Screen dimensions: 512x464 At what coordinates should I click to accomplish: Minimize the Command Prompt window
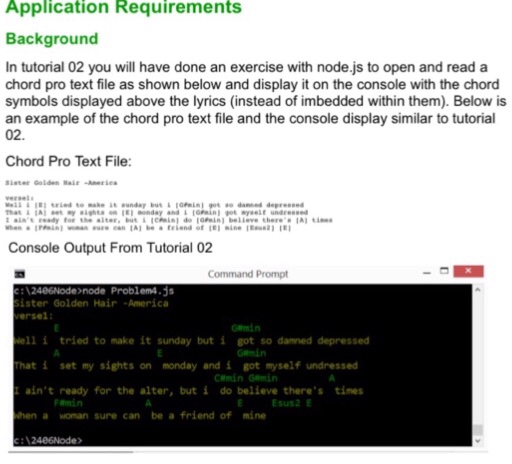(x=427, y=273)
